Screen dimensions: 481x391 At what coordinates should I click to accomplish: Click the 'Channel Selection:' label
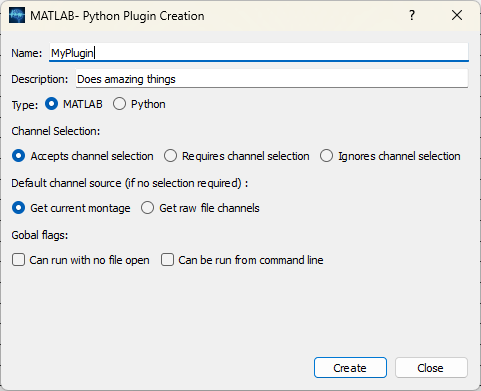(x=56, y=131)
